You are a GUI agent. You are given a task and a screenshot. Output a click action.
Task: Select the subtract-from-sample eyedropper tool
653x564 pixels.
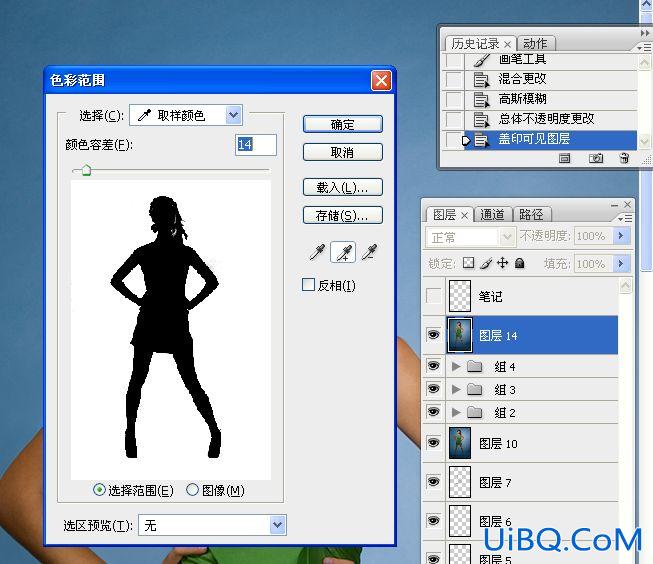[x=369, y=252]
